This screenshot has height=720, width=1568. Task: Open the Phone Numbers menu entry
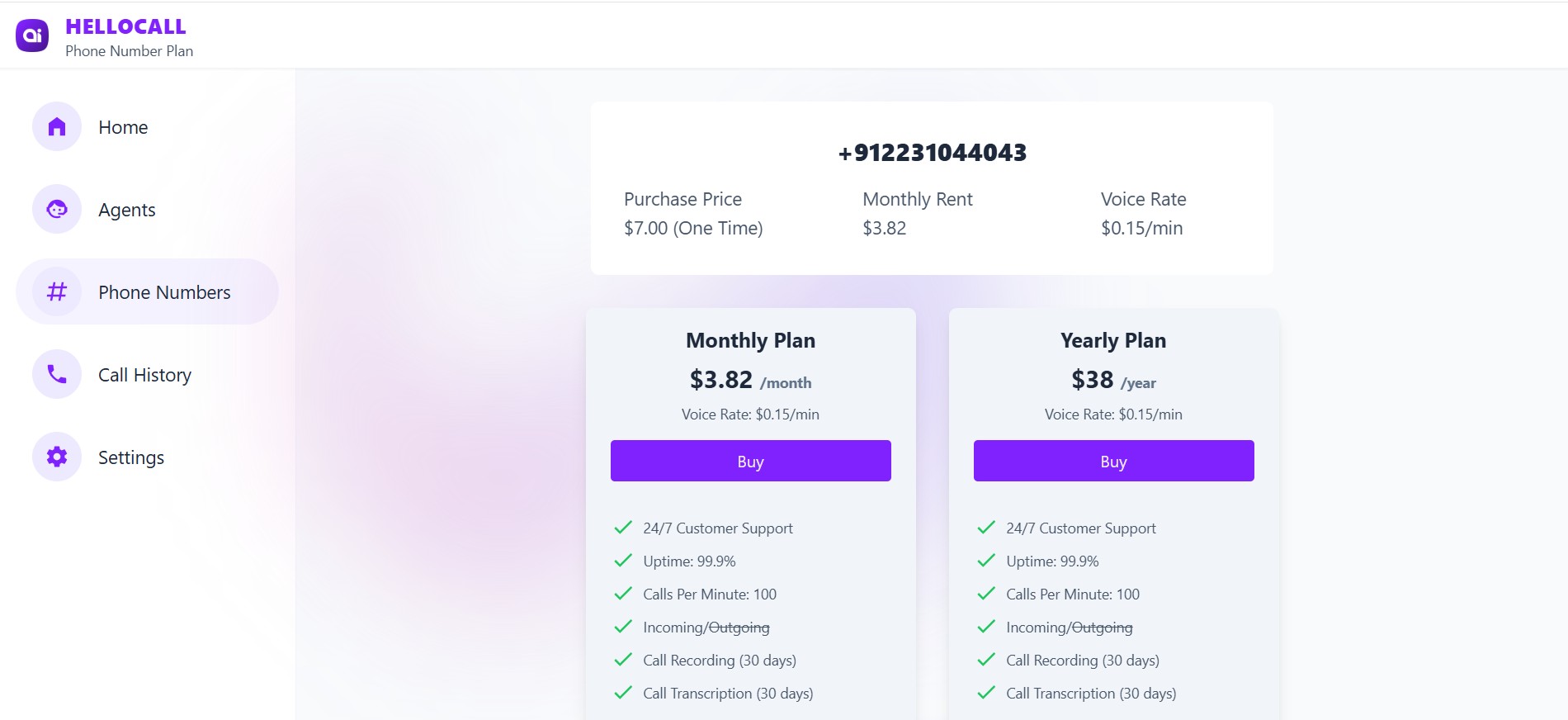tap(164, 291)
